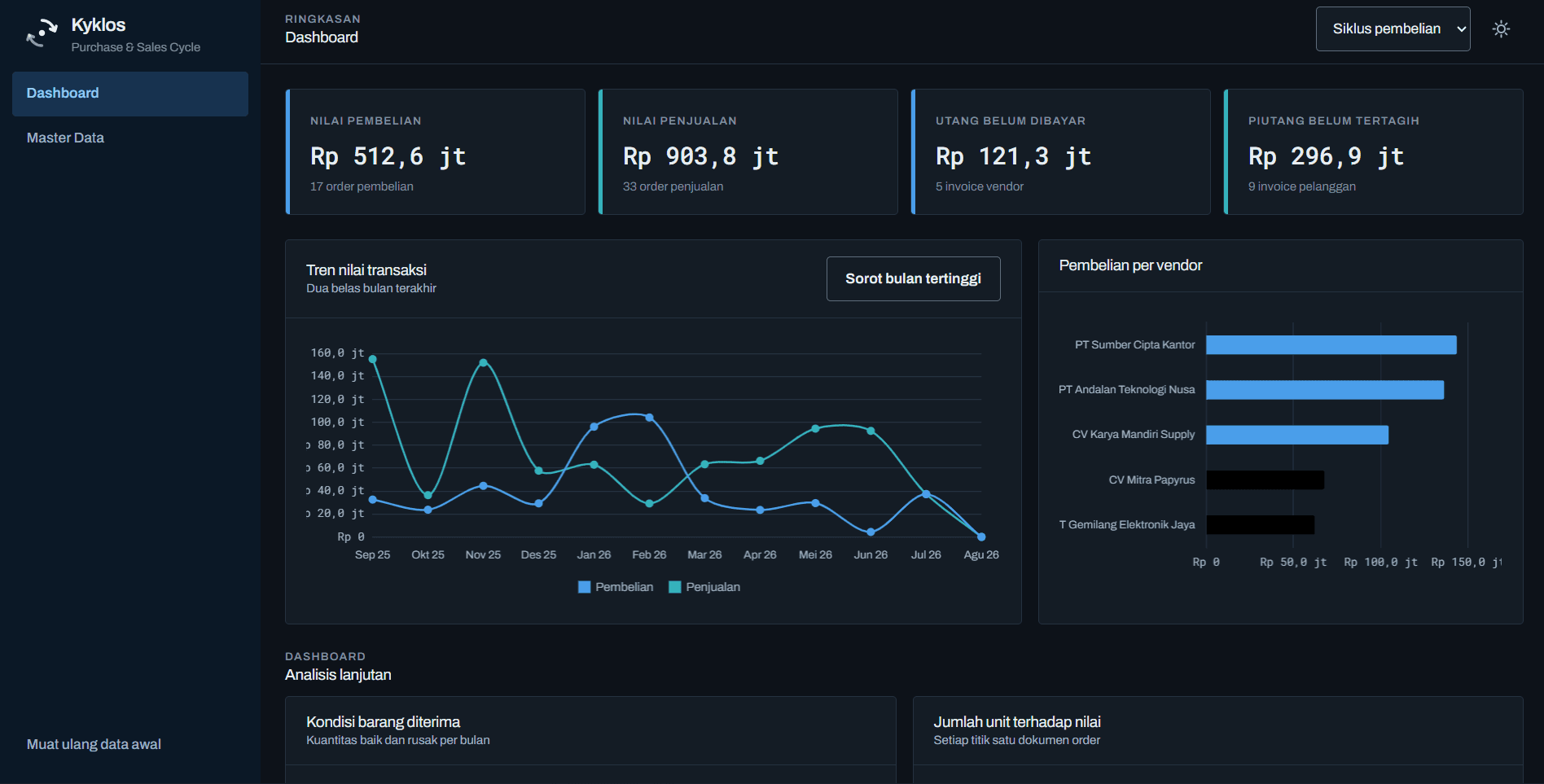Click the 'Analisis lanjutan' section title
Viewport: 1544px width, 784px height.
coord(338,675)
